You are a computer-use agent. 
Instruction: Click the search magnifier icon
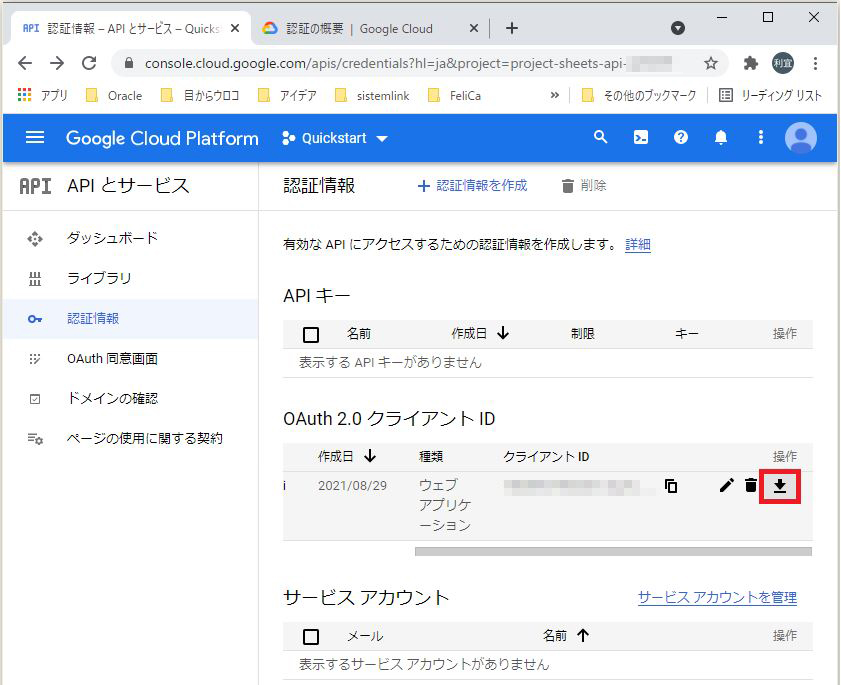[601, 137]
